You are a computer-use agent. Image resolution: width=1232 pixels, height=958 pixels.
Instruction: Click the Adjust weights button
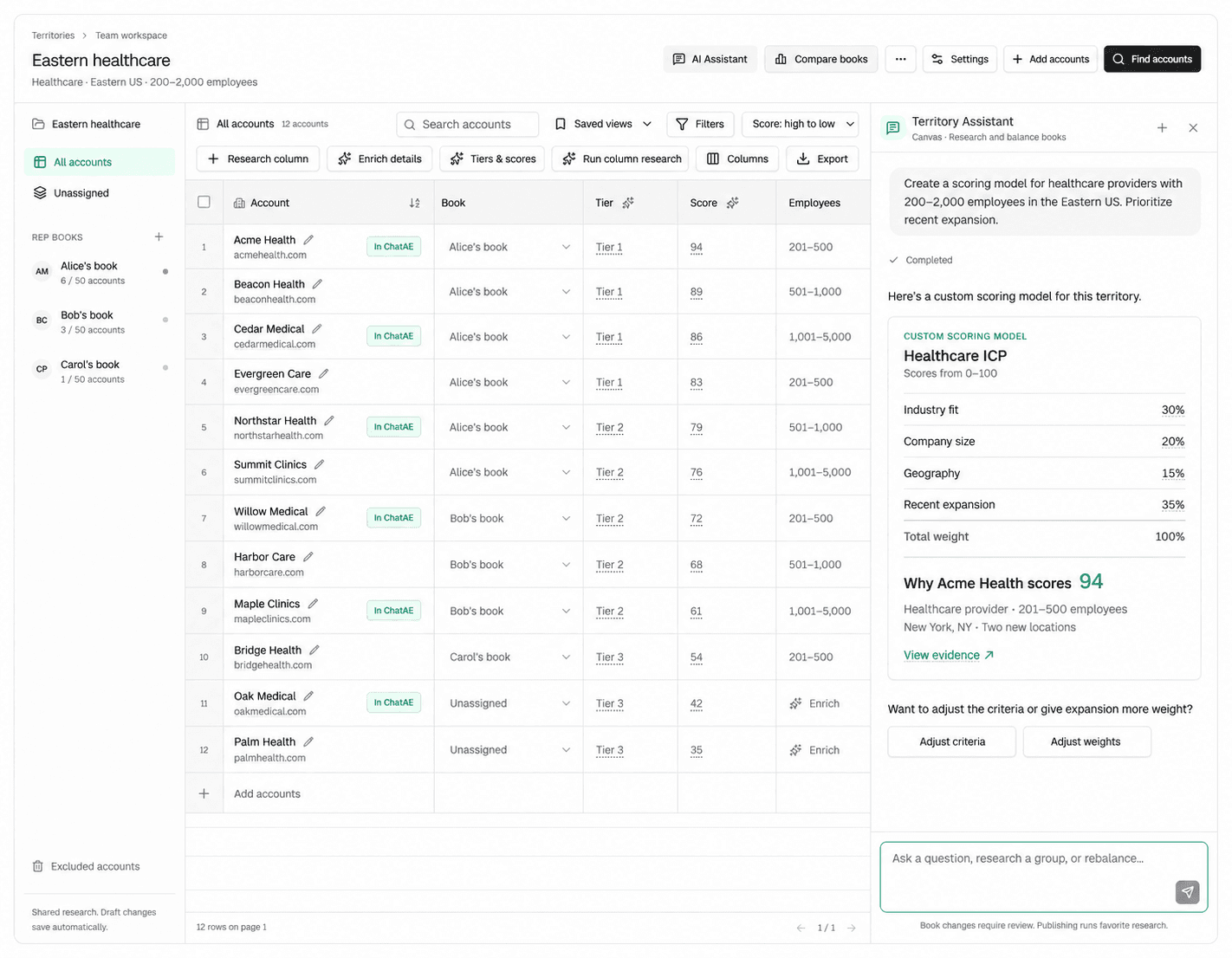(x=1086, y=741)
